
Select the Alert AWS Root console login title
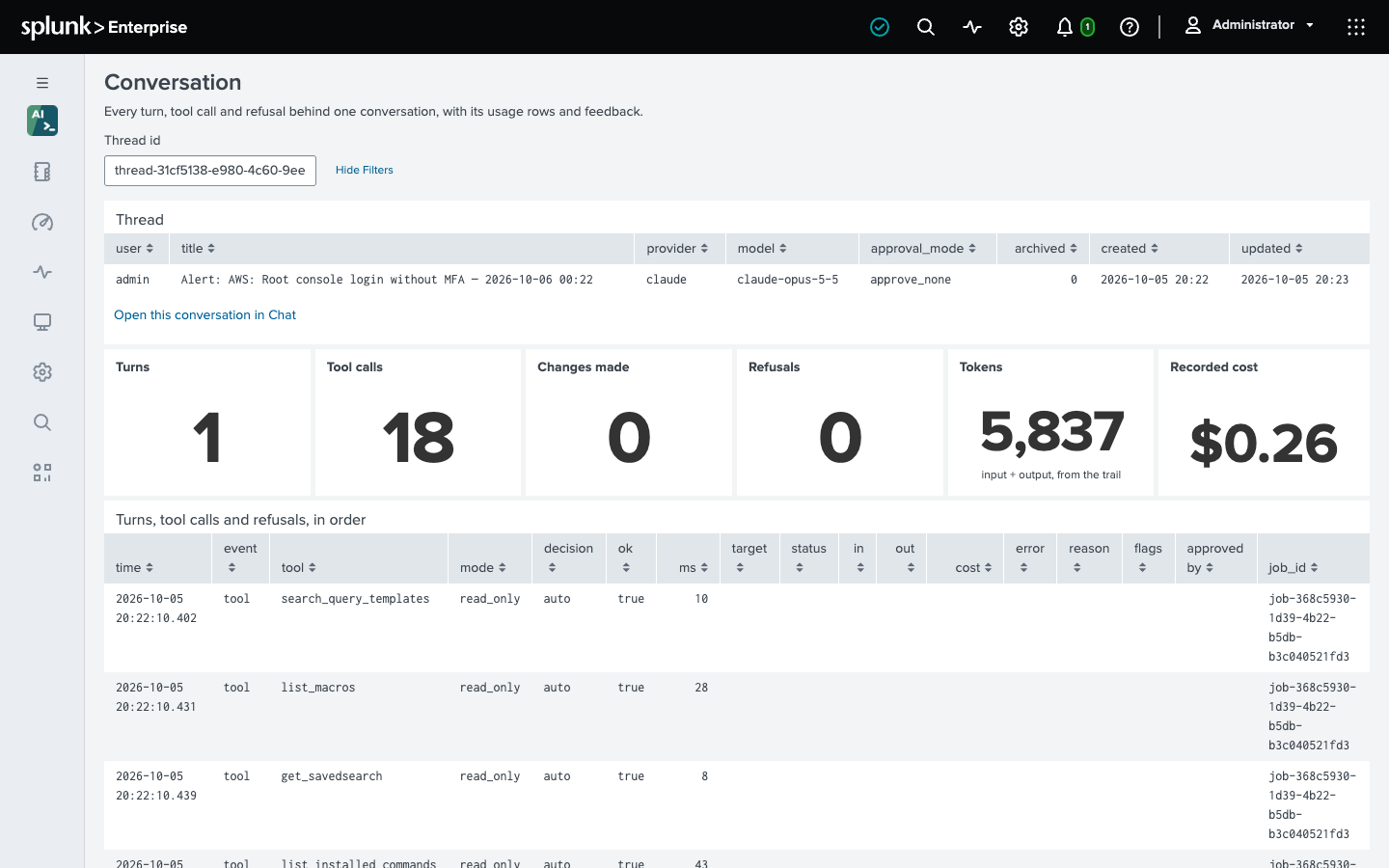click(387, 280)
